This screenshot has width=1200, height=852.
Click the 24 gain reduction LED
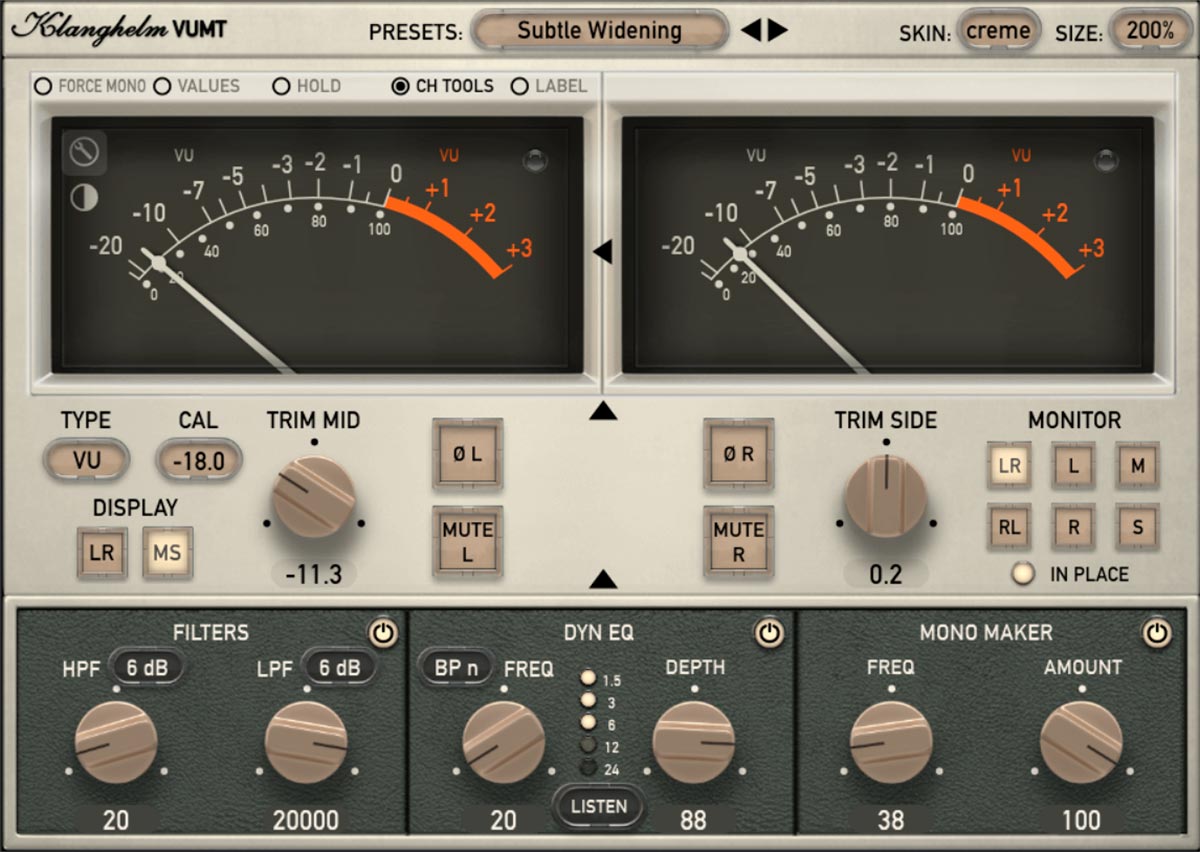click(588, 768)
